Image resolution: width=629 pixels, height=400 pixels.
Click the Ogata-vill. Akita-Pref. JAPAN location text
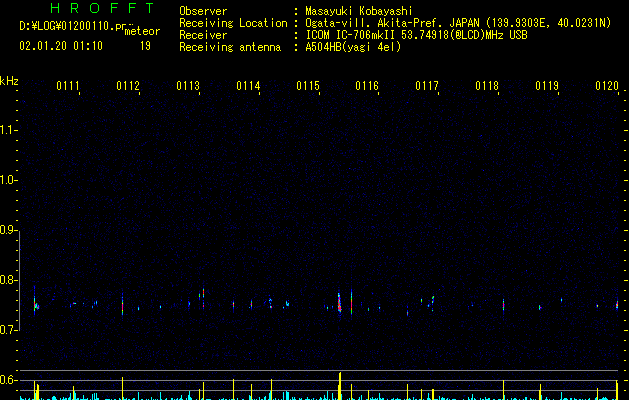(x=458, y=23)
